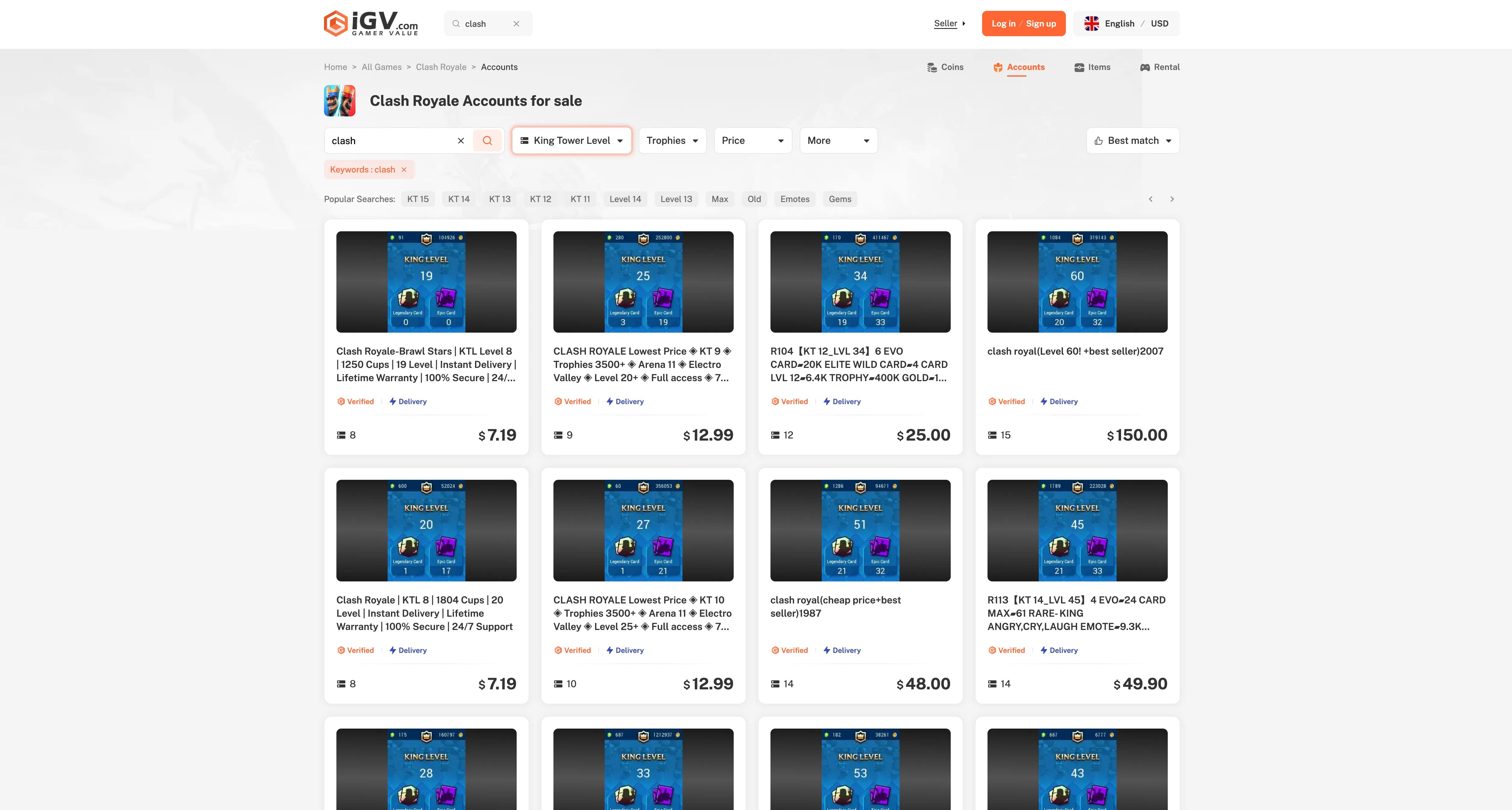The image size is (1512, 810).
Task: Click the Clash Royale game icon
Action: coord(340,100)
